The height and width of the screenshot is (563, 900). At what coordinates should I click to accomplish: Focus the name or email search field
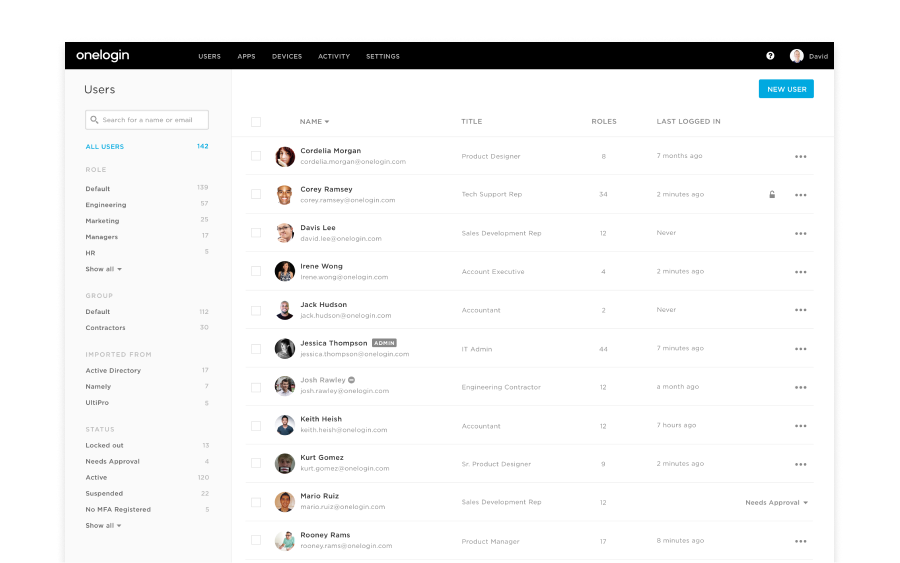tap(147, 120)
